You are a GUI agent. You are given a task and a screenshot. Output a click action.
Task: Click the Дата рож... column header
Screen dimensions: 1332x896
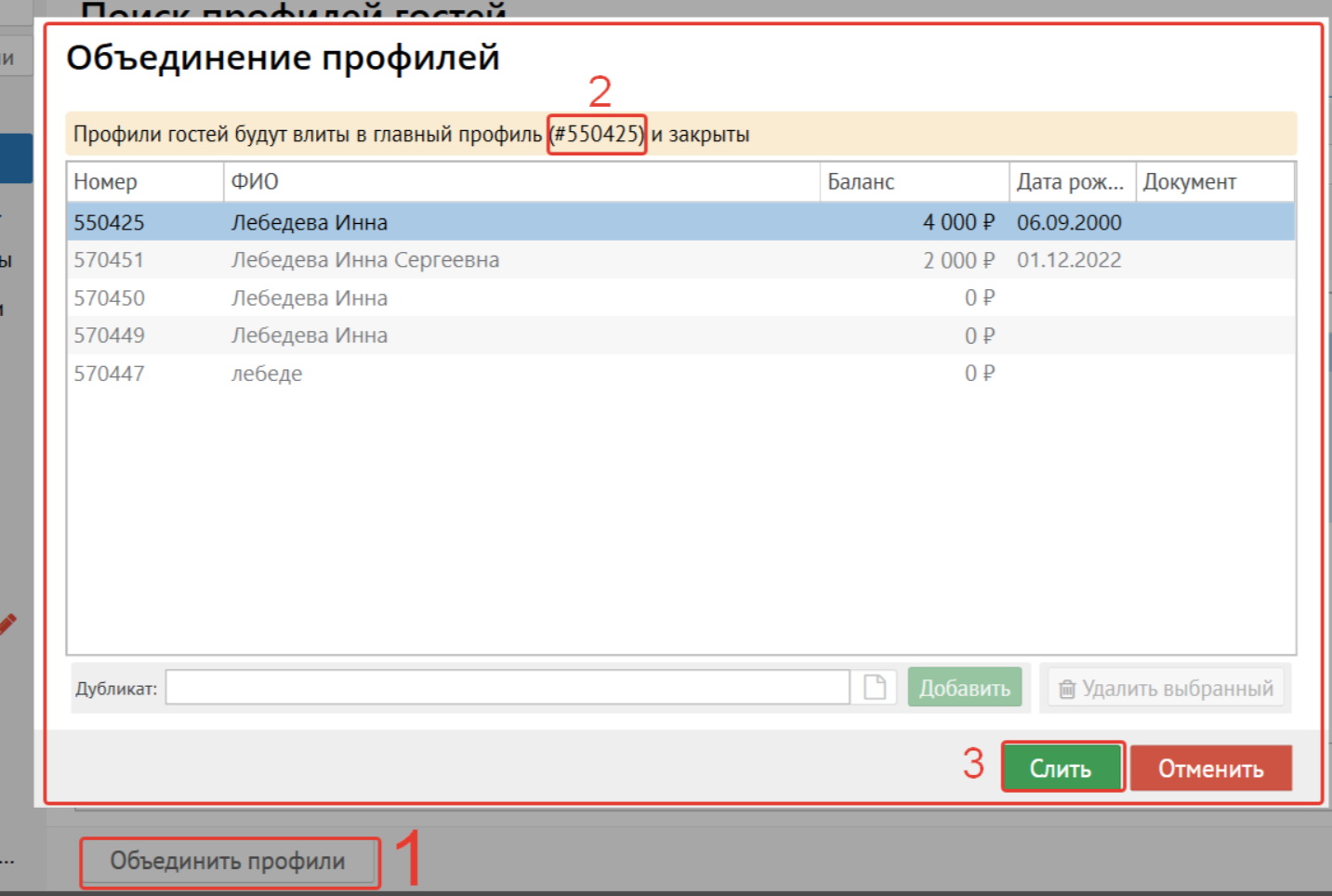coord(1071,182)
